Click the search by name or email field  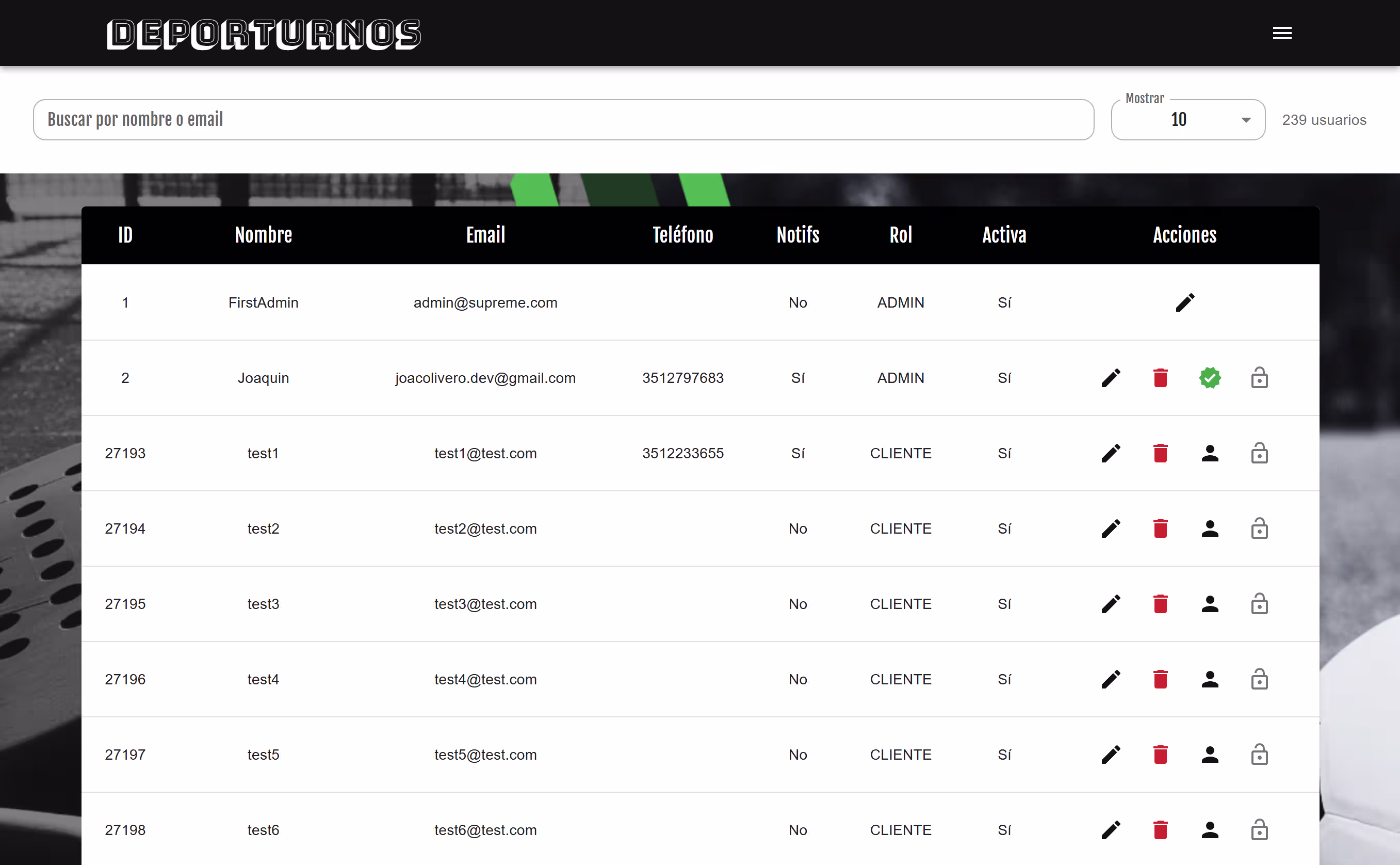point(563,120)
